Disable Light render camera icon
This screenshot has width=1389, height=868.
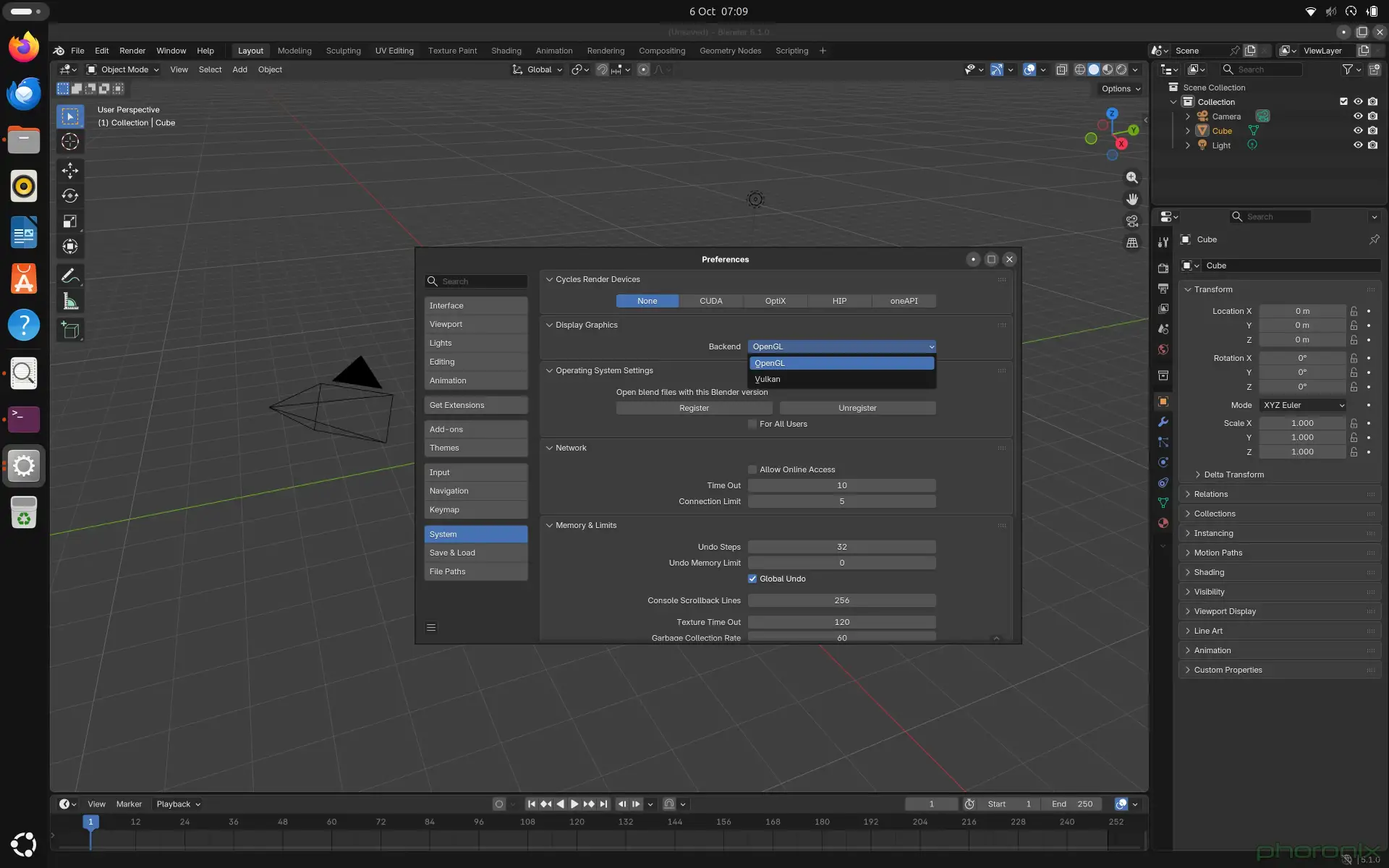[x=1372, y=145]
